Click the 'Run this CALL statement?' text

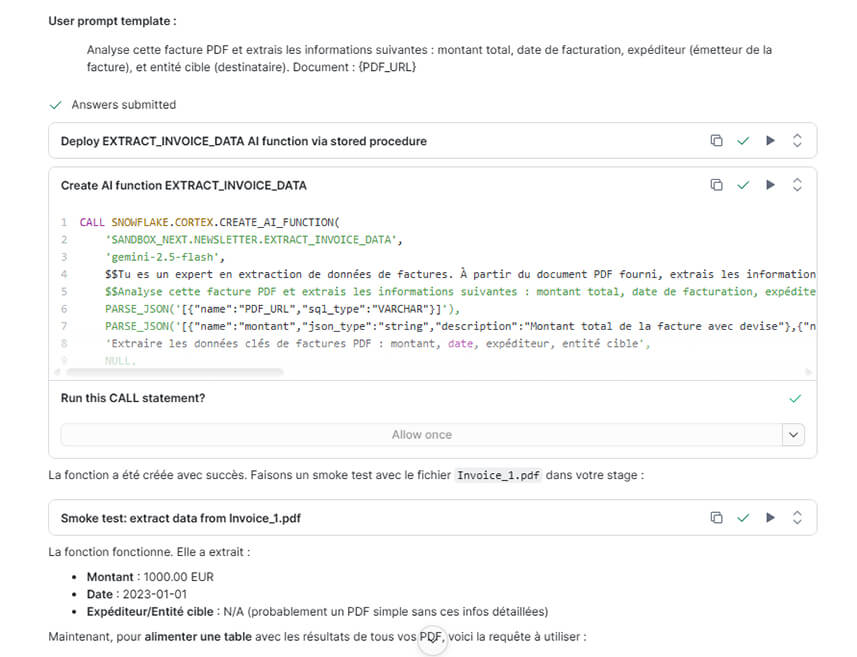[x=133, y=398]
